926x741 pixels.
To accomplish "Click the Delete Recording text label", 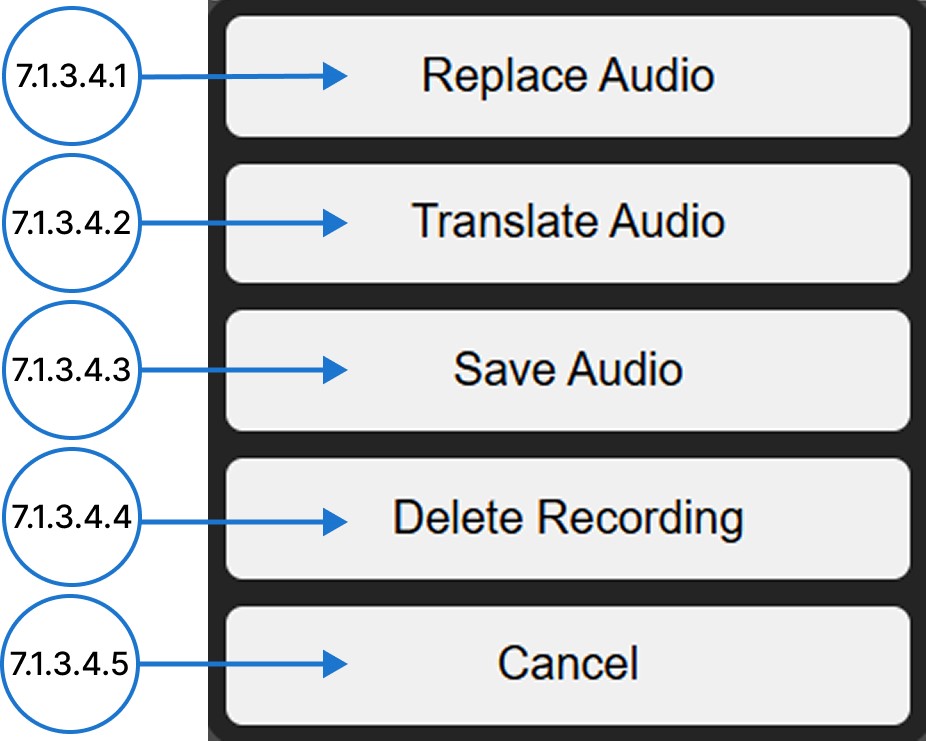I will (x=568, y=516).
